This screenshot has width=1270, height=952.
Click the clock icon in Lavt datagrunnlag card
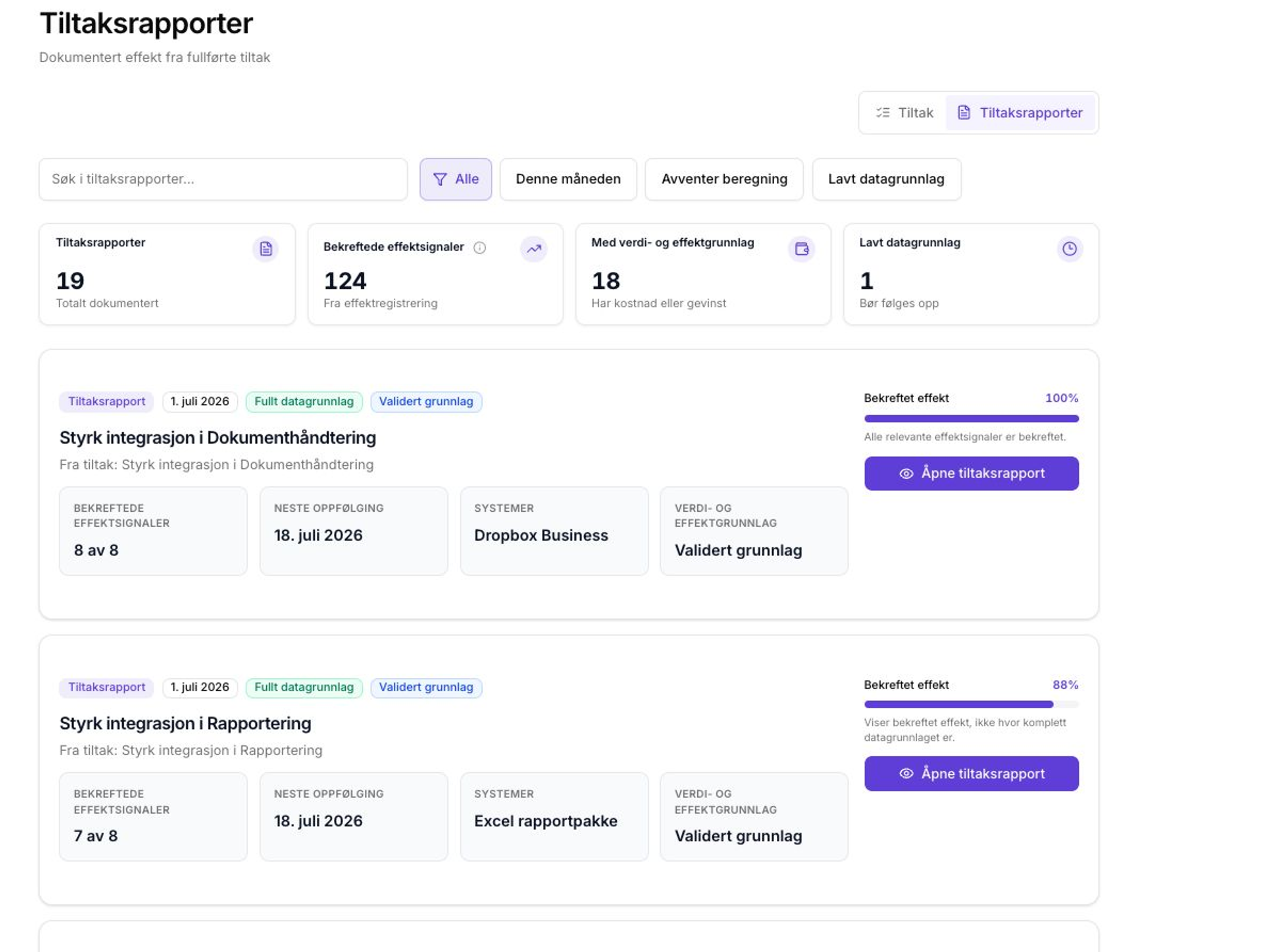tap(1070, 249)
